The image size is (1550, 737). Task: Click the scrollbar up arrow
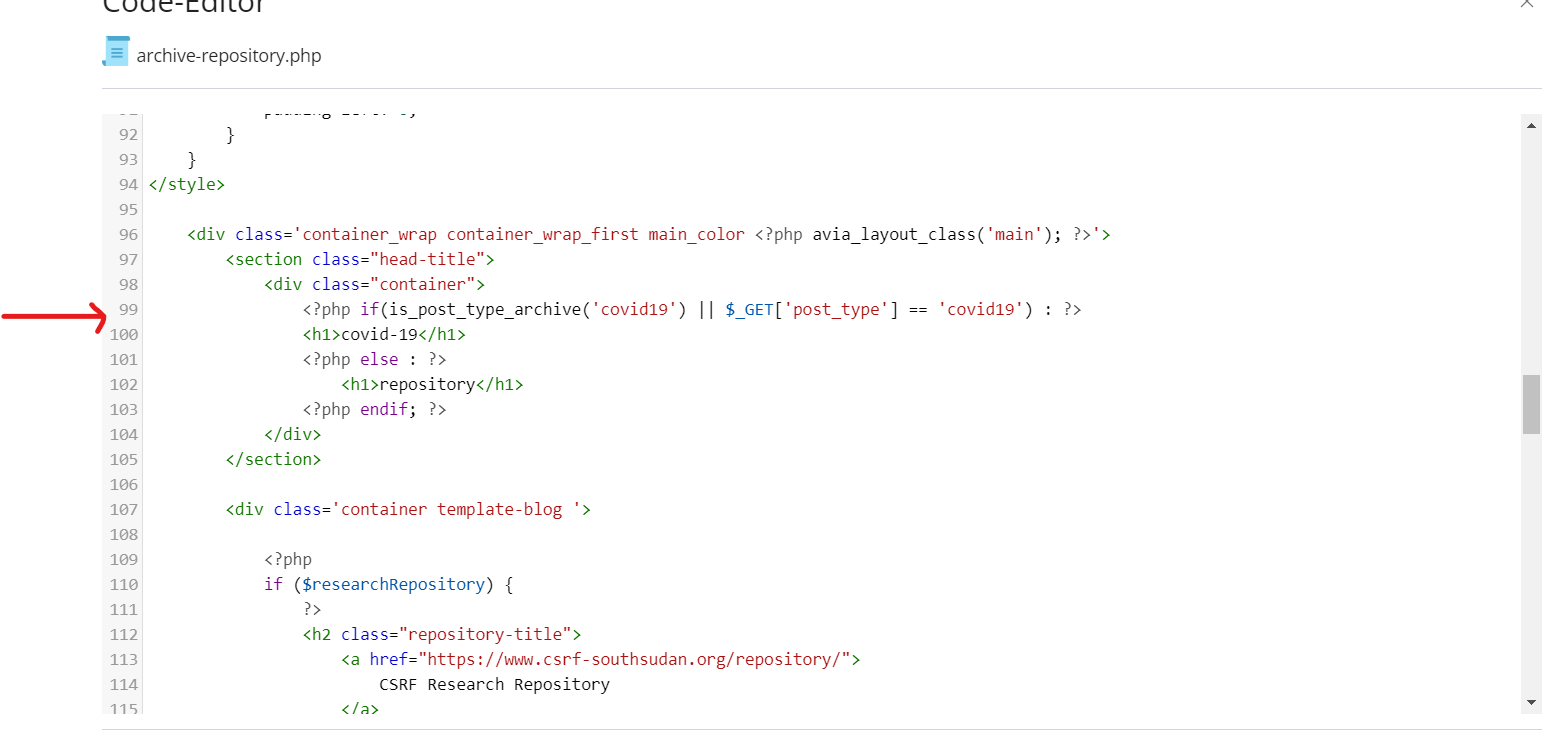point(1531,126)
